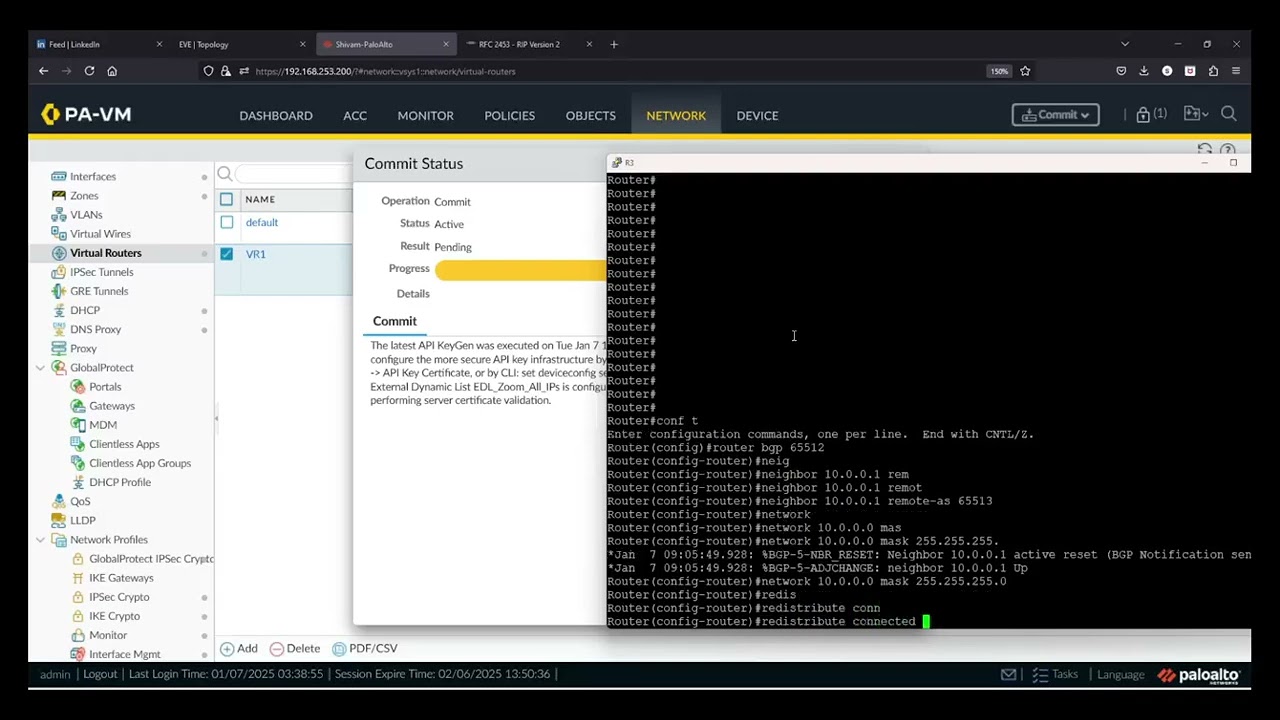Screen dimensions: 1280x720
Task: Click the LLDP icon
Action: (x=59, y=520)
